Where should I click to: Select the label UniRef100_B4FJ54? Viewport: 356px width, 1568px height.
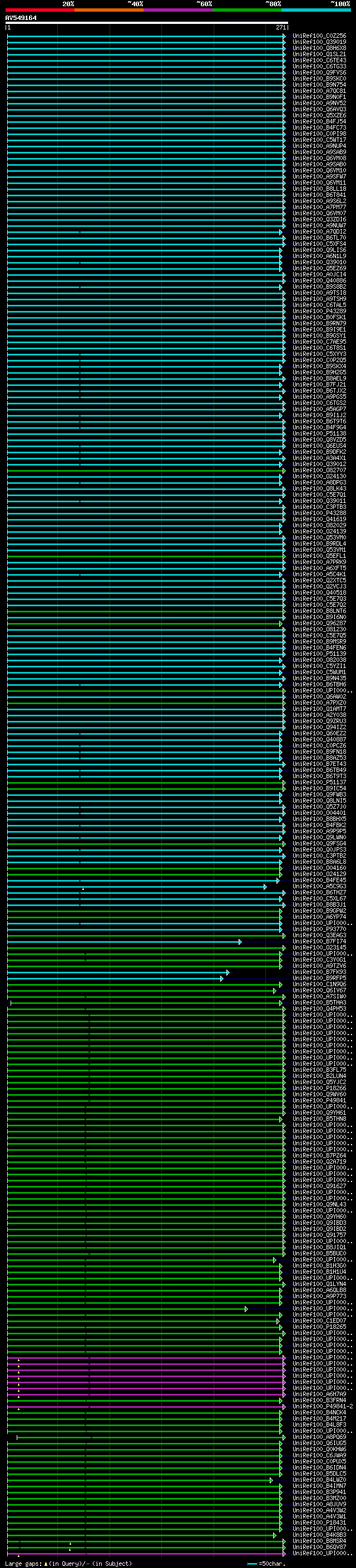pyautogui.click(x=319, y=121)
